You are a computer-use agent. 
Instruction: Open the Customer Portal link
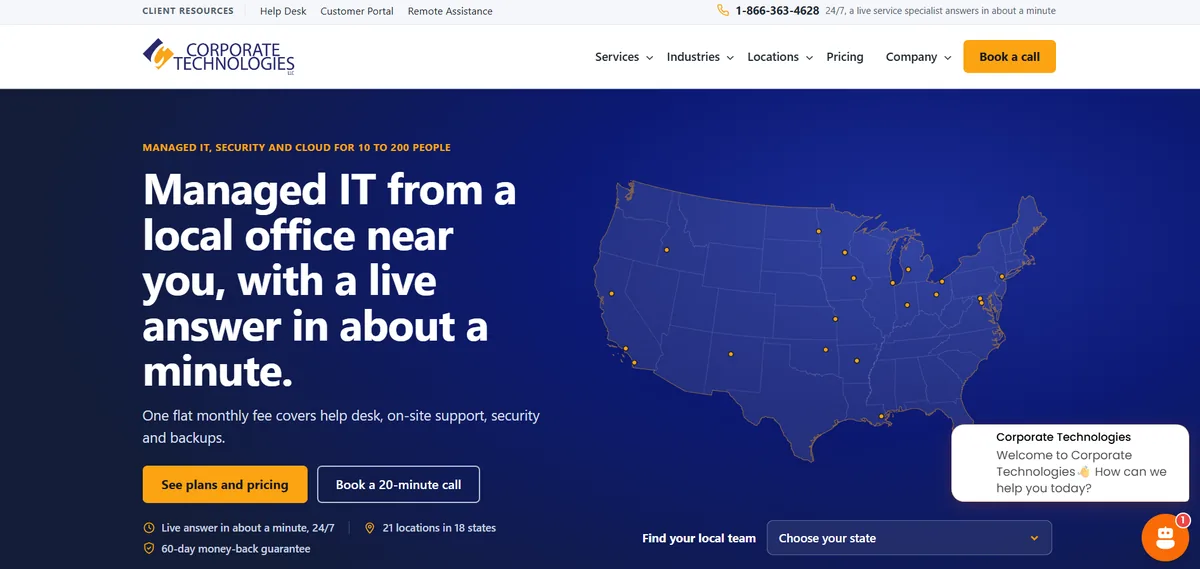[x=357, y=11]
